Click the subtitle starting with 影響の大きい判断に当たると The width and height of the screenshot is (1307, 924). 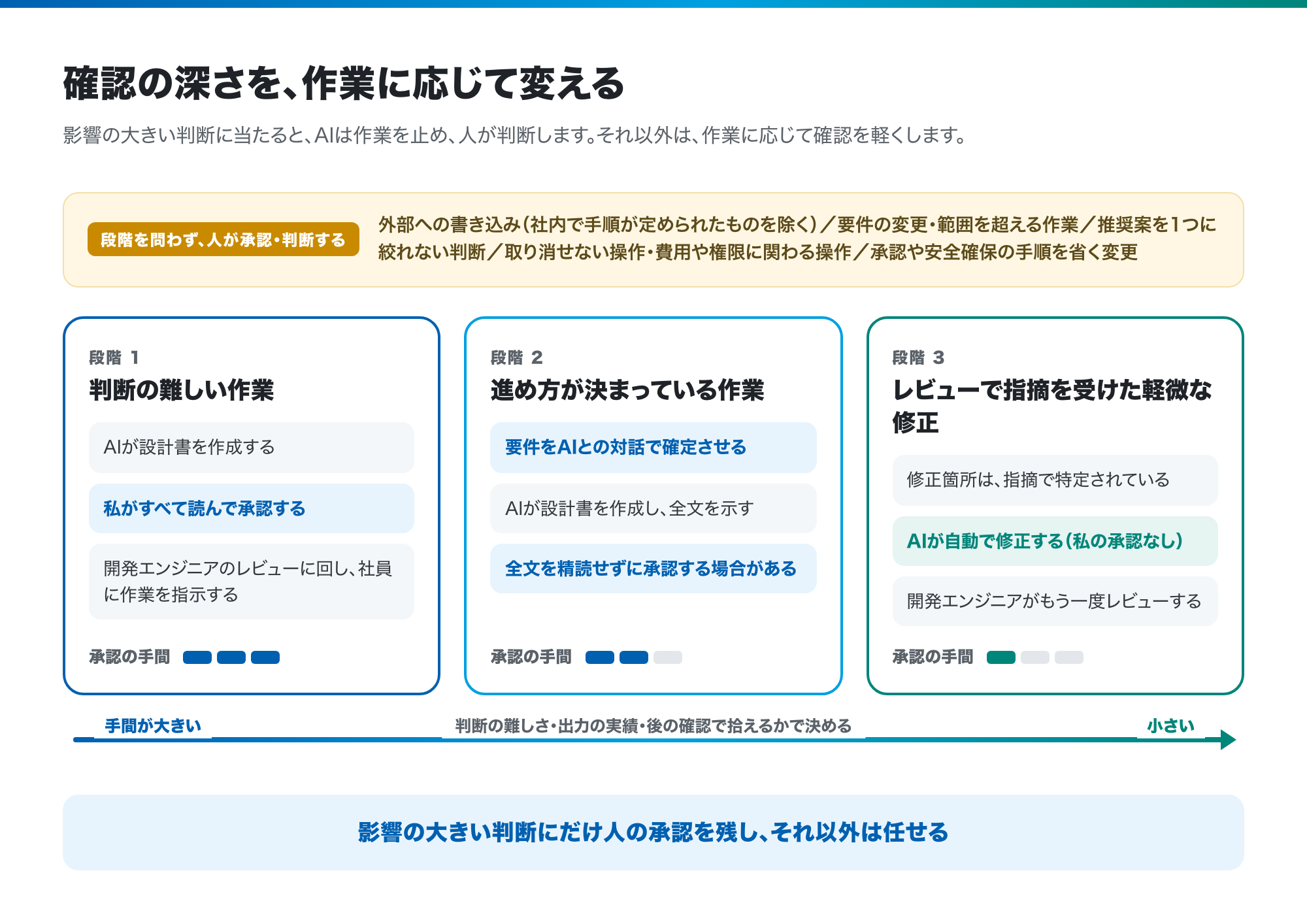514,135
